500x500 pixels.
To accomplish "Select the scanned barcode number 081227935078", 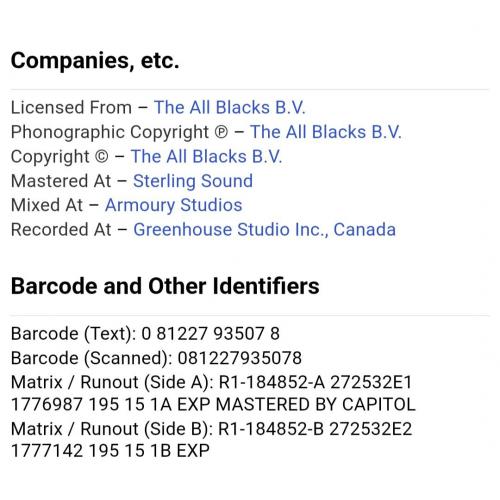I will click(x=240, y=358).
